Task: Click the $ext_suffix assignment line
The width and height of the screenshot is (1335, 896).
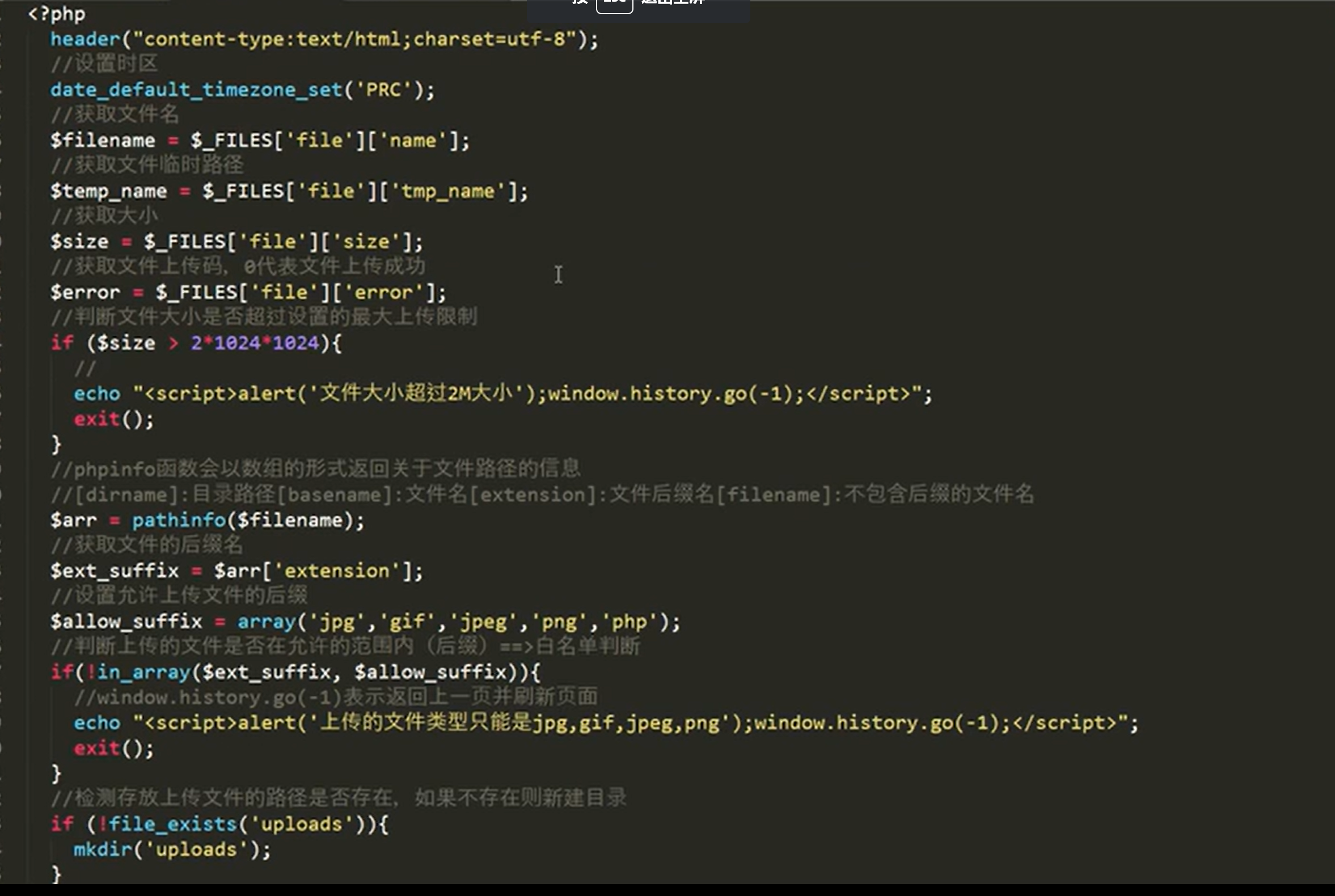Action: point(234,570)
